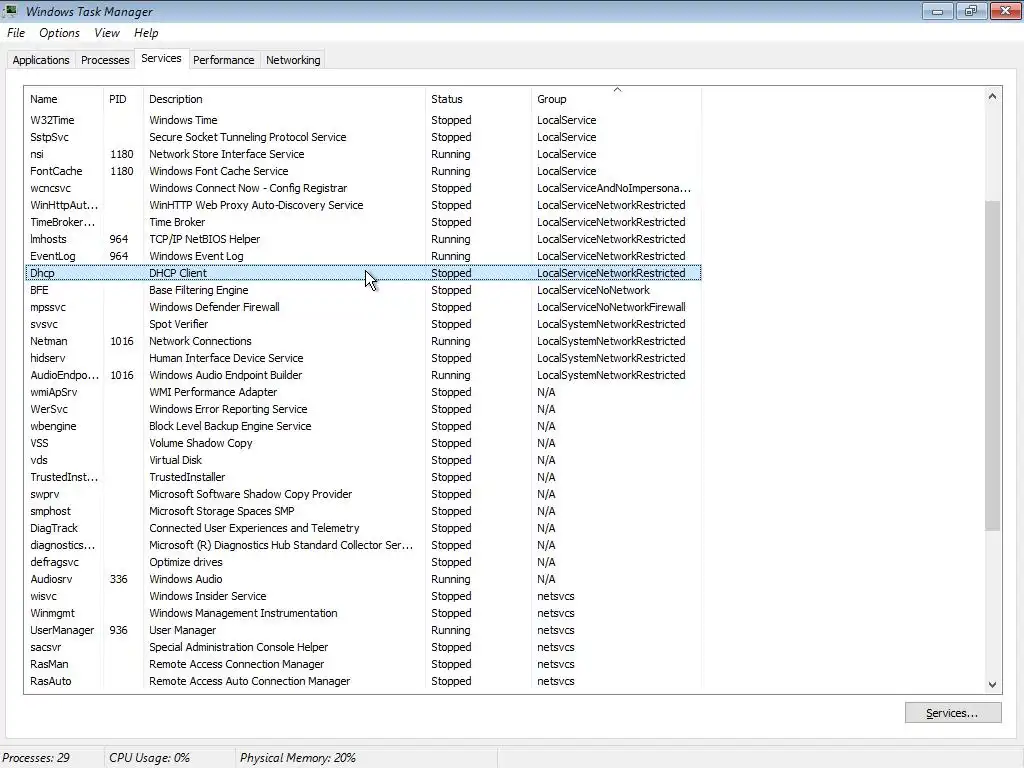This screenshot has height=768, width=1024.
Task: Select the swprv service row
Action: (x=363, y=494)
